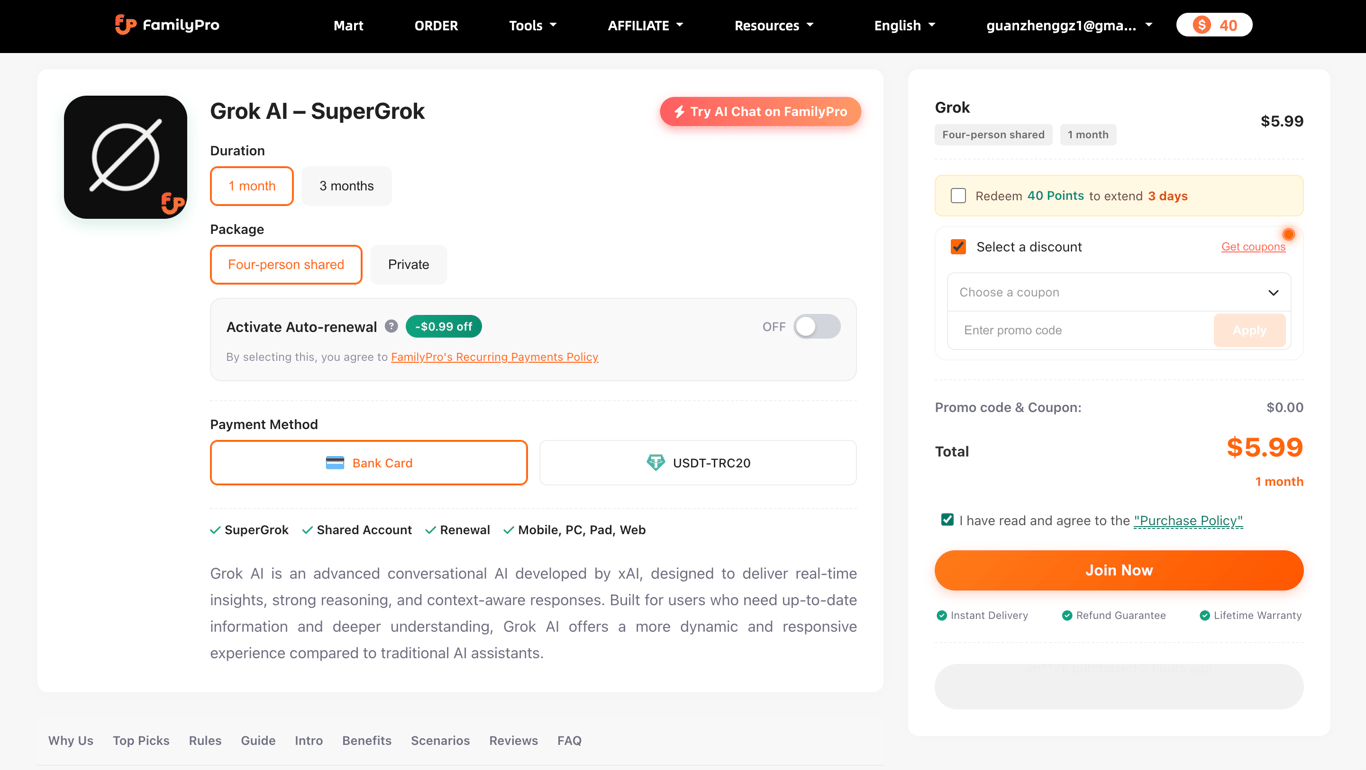Click the auto-renewal help question mark icon
Image resolution: width=1366 pixels, height=770 pixels.
click(392, 327)
